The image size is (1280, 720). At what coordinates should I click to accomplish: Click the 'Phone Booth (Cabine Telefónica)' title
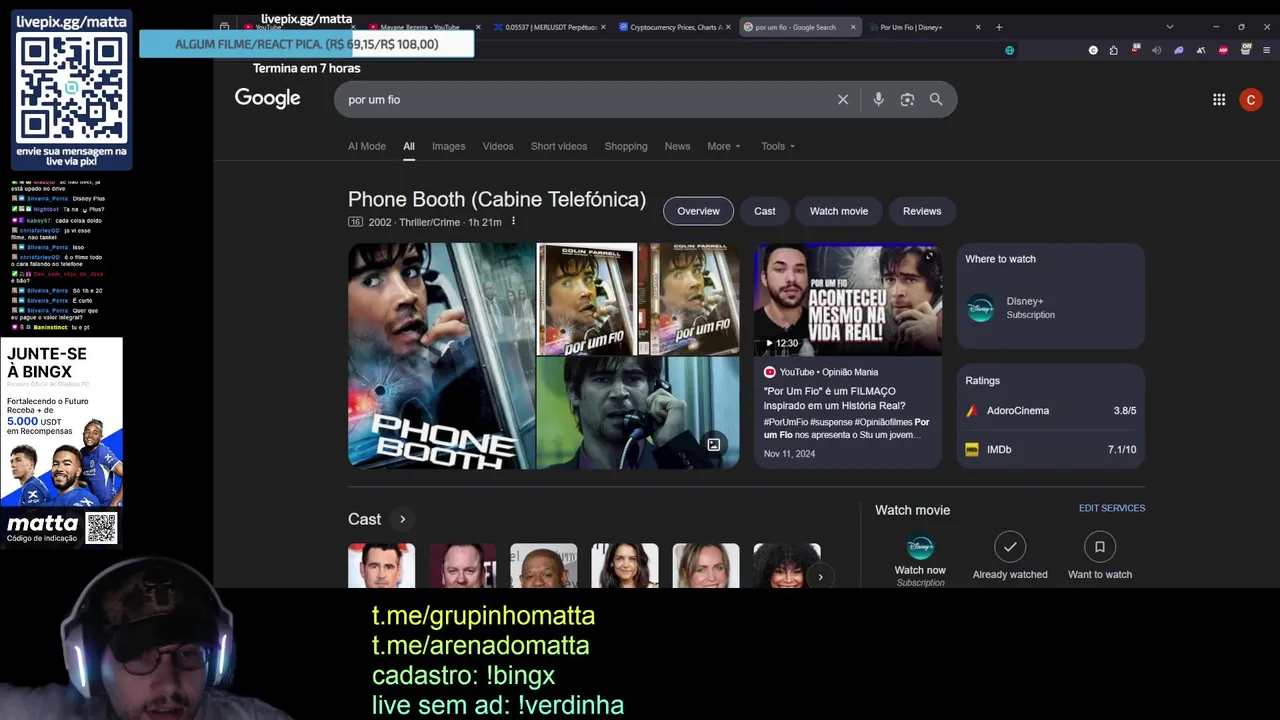coord(497,199)
